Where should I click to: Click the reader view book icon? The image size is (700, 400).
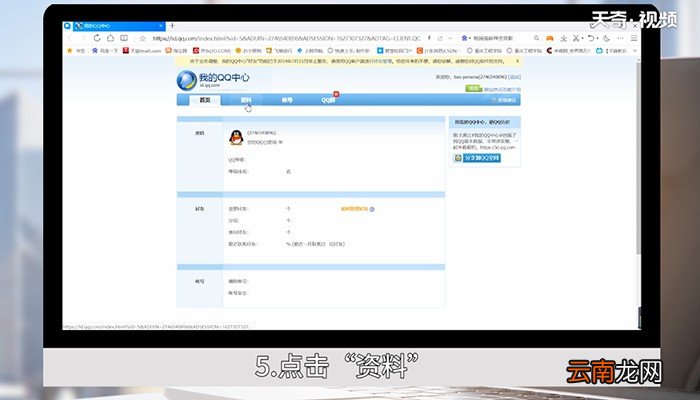[124, 38]
